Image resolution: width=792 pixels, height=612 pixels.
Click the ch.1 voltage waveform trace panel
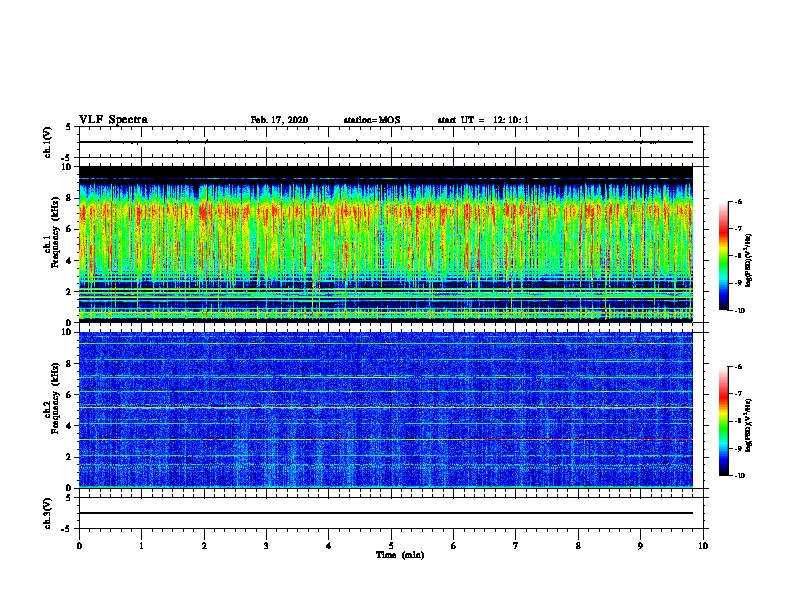[391, 142]
